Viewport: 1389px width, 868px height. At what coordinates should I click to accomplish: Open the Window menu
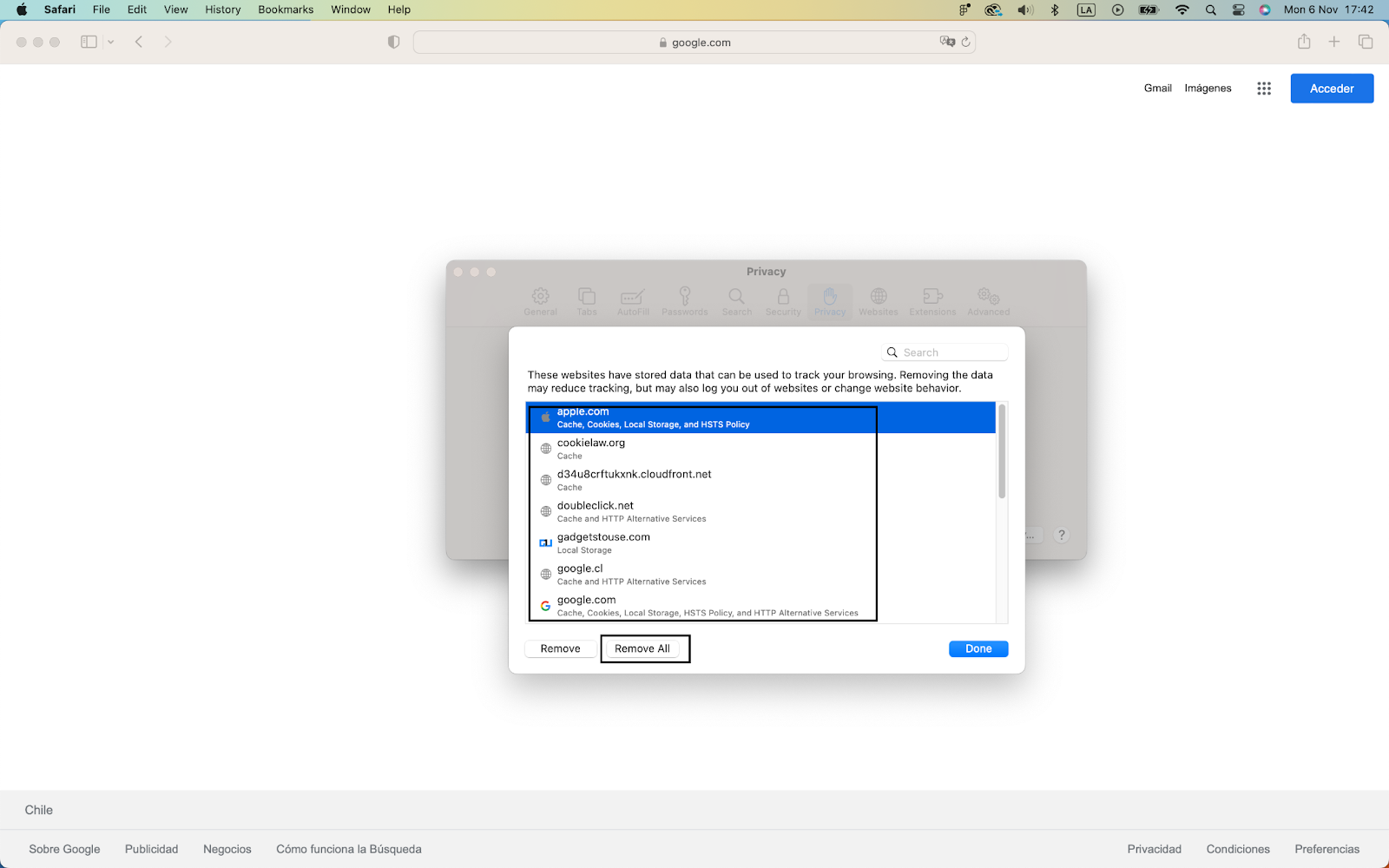pos(351,10)
